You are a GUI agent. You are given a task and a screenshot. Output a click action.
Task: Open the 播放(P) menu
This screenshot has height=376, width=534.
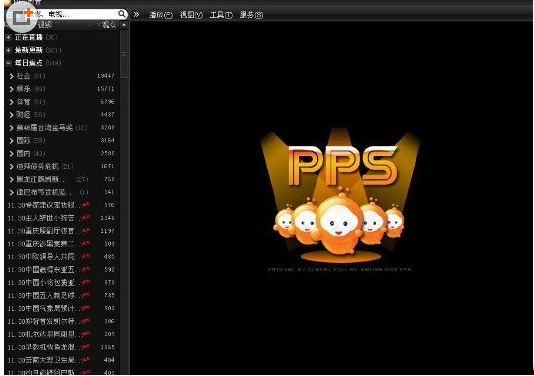click(161, 15)
